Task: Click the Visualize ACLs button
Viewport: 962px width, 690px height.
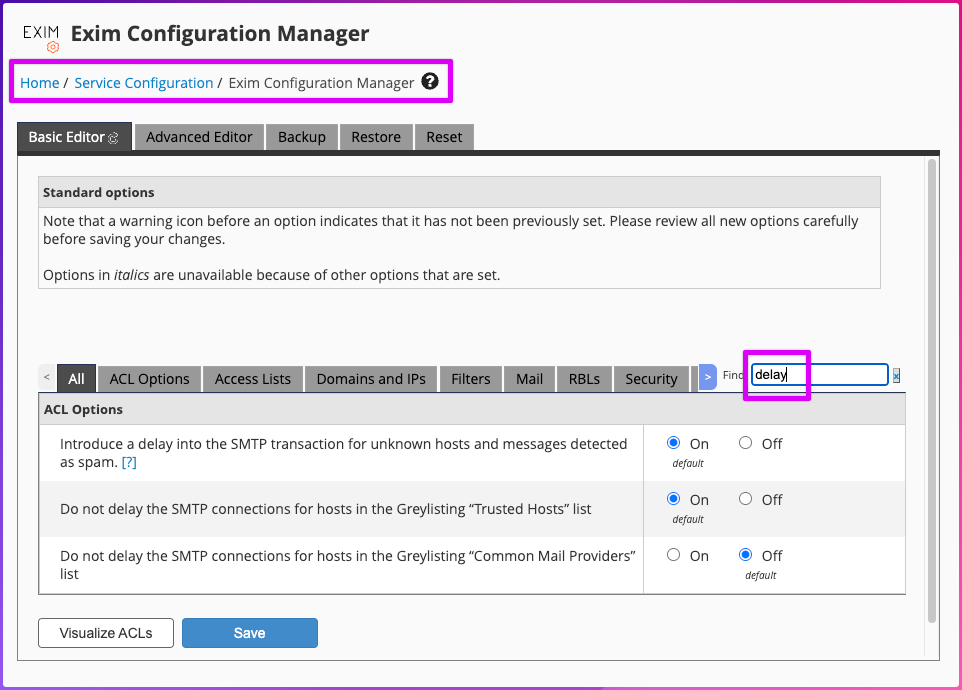Action: coord(106,632)
